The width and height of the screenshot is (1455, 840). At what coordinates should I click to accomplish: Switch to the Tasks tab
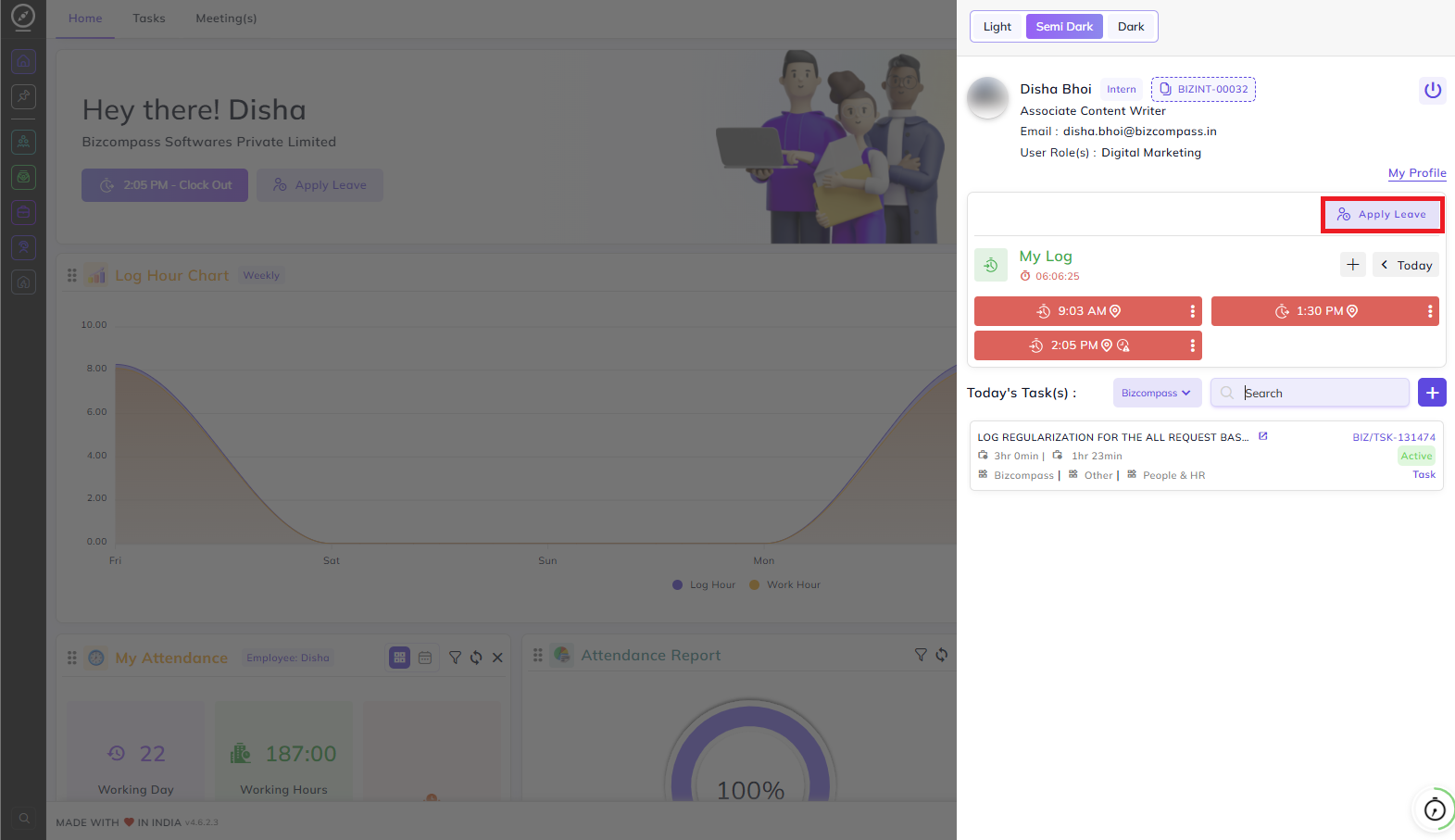click(149, 19)
